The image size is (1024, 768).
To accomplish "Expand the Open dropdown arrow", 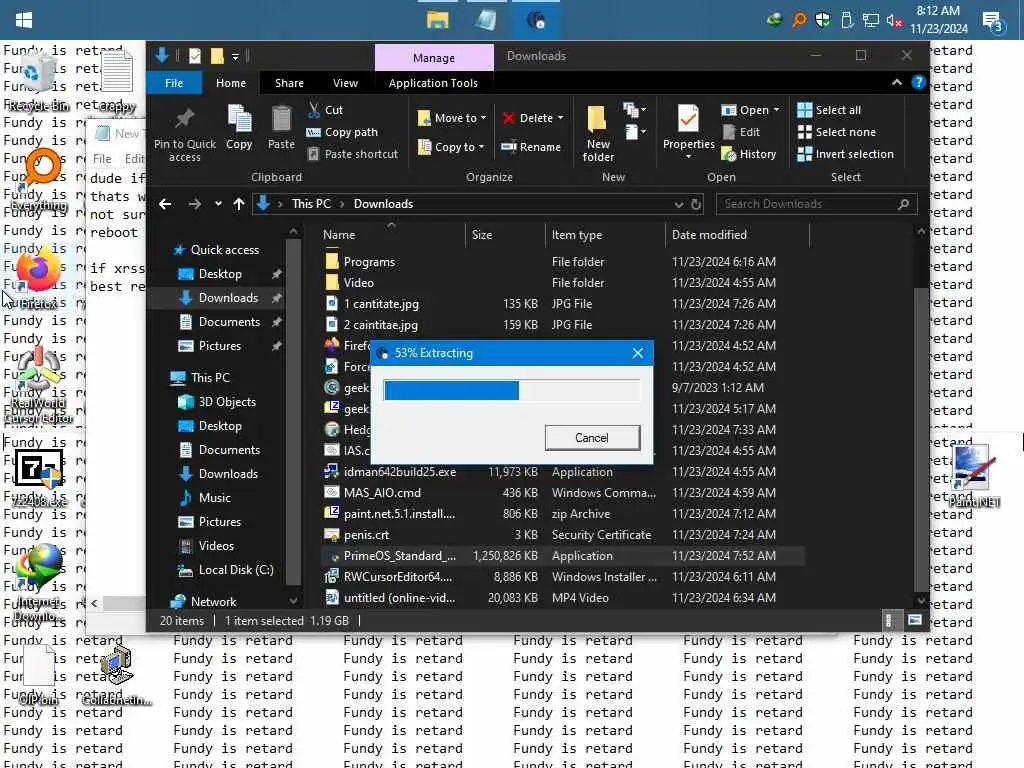I will 776,110.
